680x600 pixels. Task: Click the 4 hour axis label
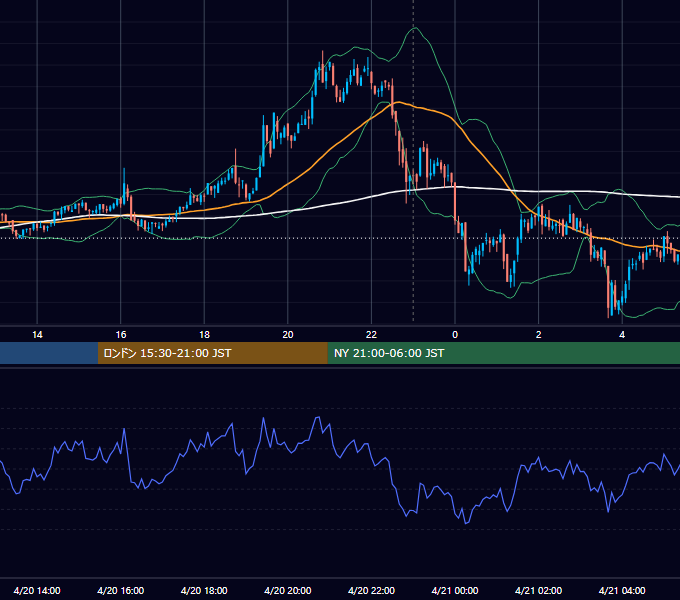(x=622, y=335)
